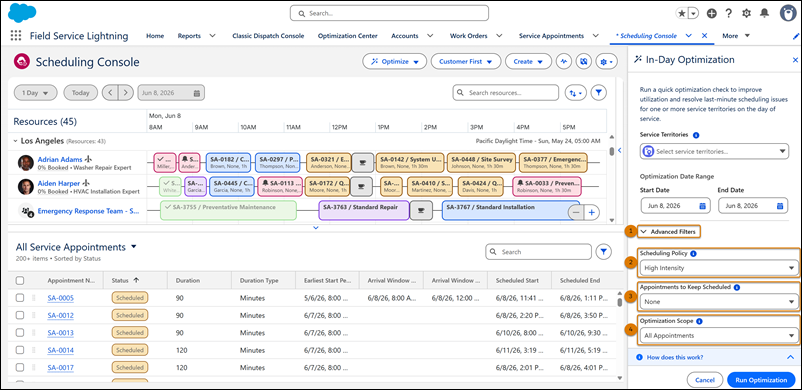Open the Help question mark icon
The height and width of the screenshot is (390, 802).
click(x=729, y=14)
